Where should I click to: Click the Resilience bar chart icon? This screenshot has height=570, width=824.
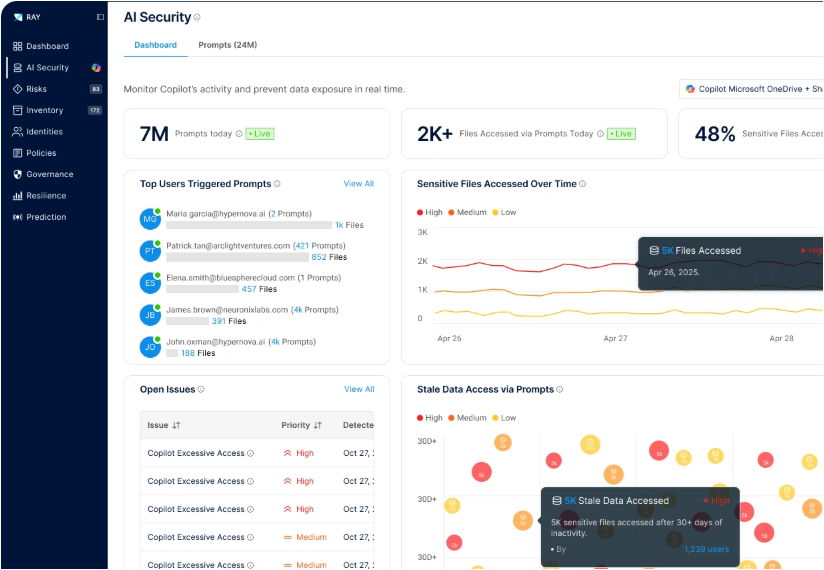(x=17, y=196)
